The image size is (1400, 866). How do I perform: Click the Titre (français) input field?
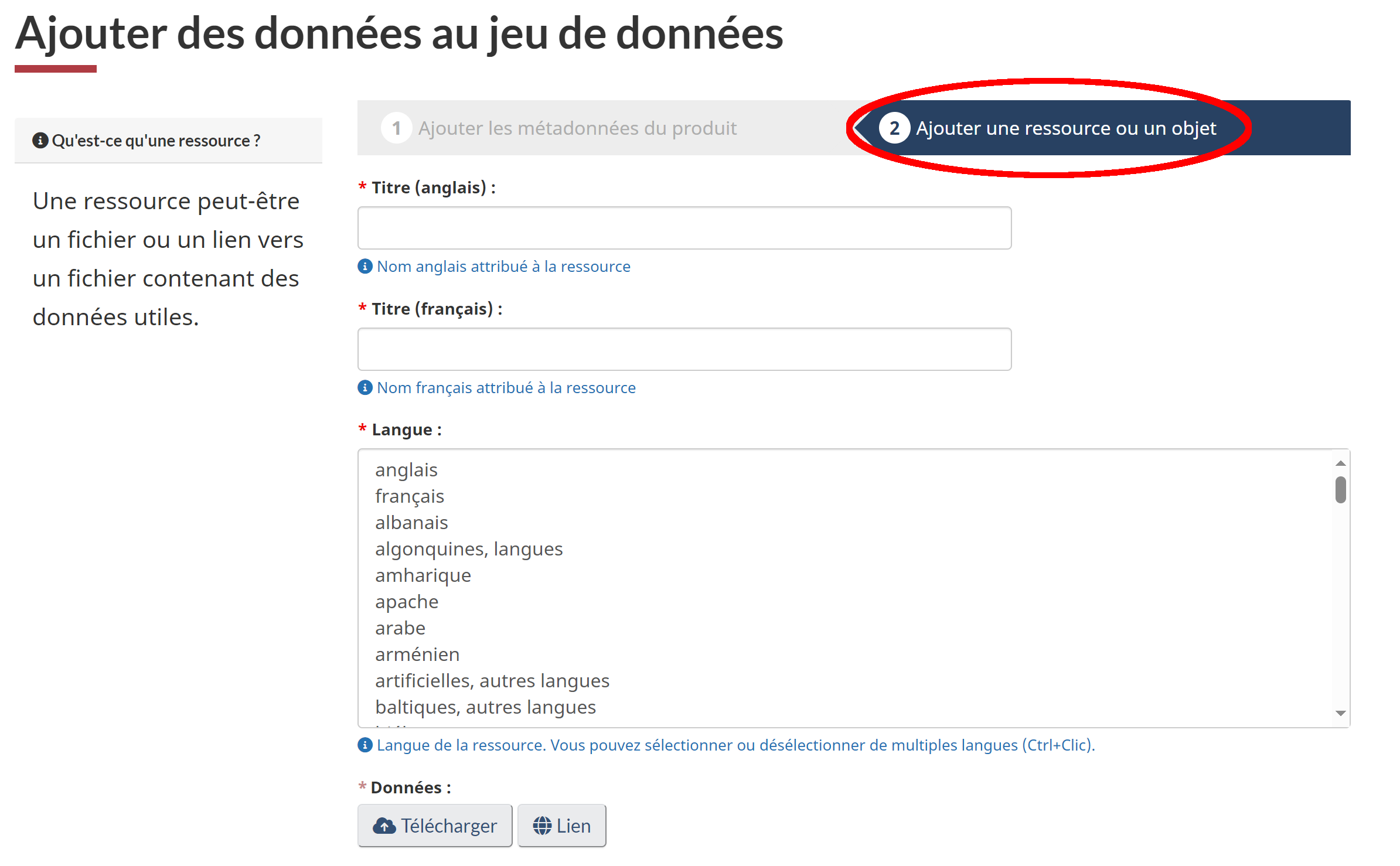[684, 349]
